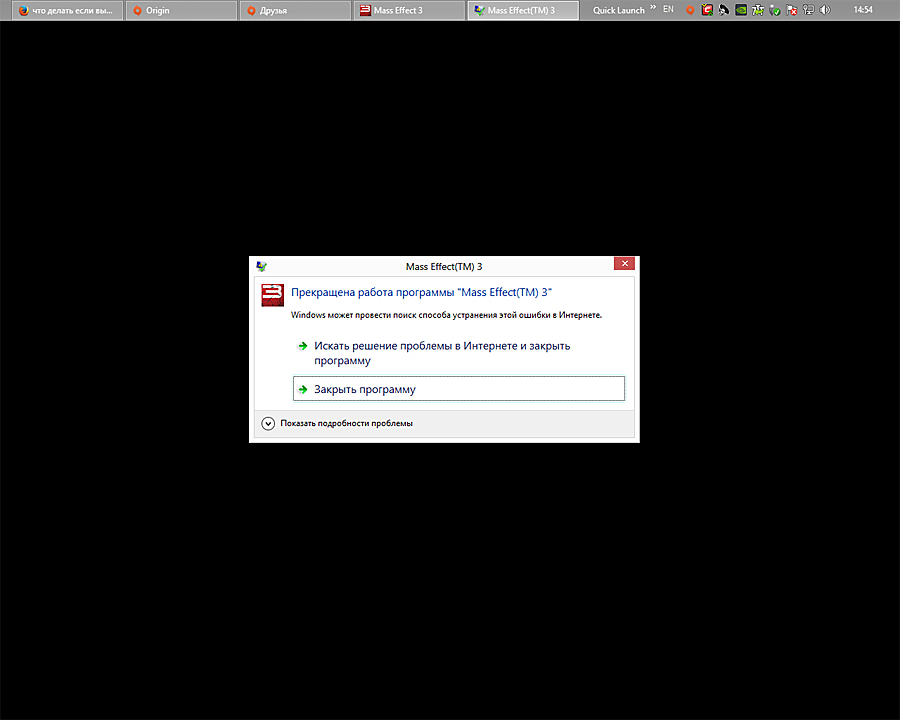The height and width of the screenshot is (720, 900).
Task: Switch to the Mass Effect 3 taskbar button
Action: tap(409, 10)
